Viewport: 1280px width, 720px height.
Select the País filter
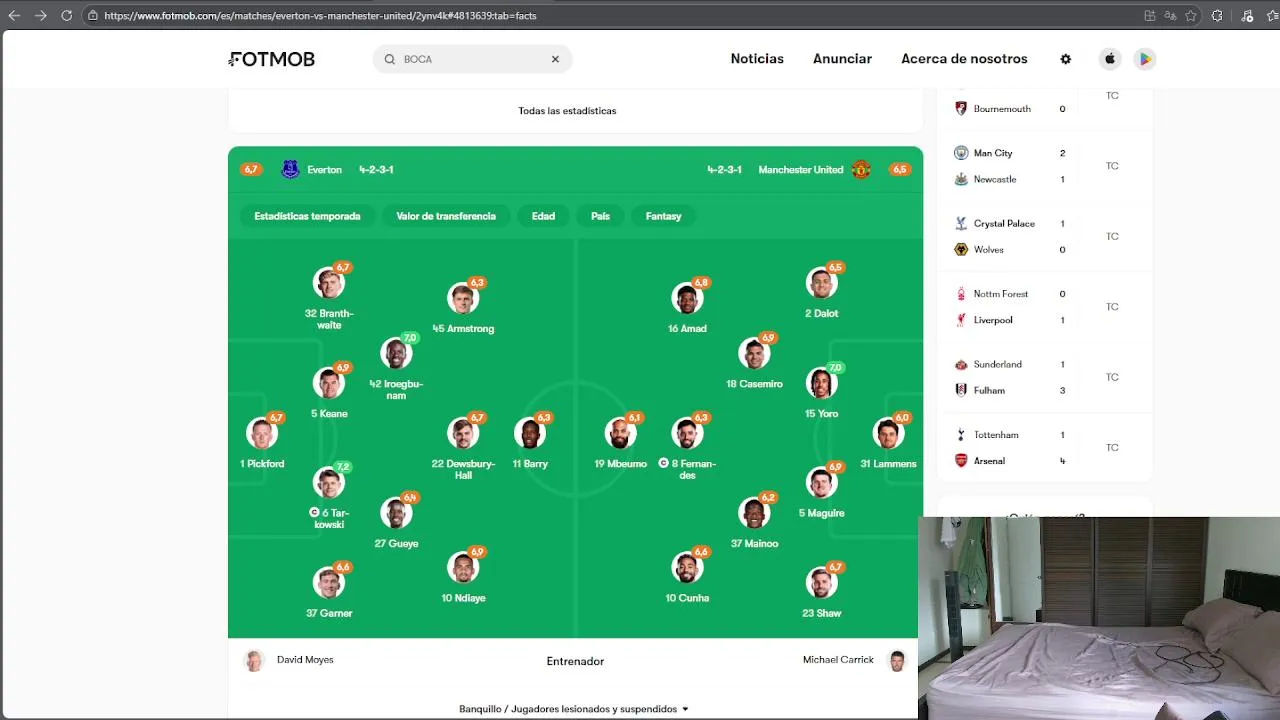(x=600, y=216)
